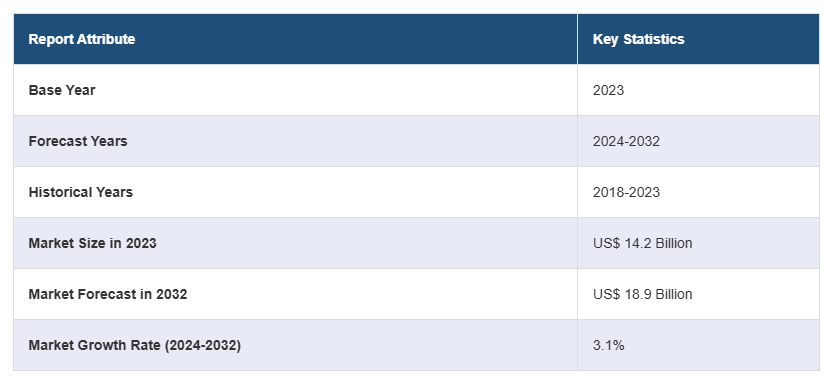Screen dimensions: 826x377
Task: Click the word Historical in row label
Action: 55,192
